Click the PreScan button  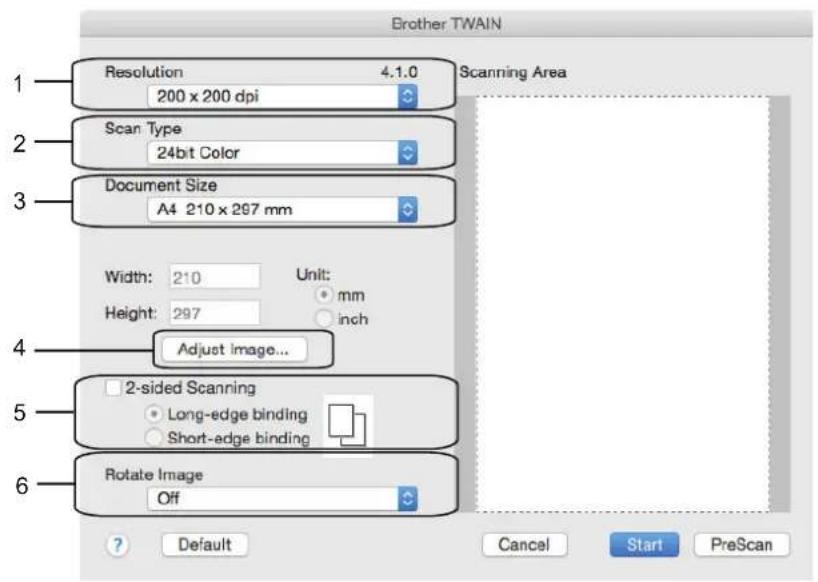[x=741, y=545]
